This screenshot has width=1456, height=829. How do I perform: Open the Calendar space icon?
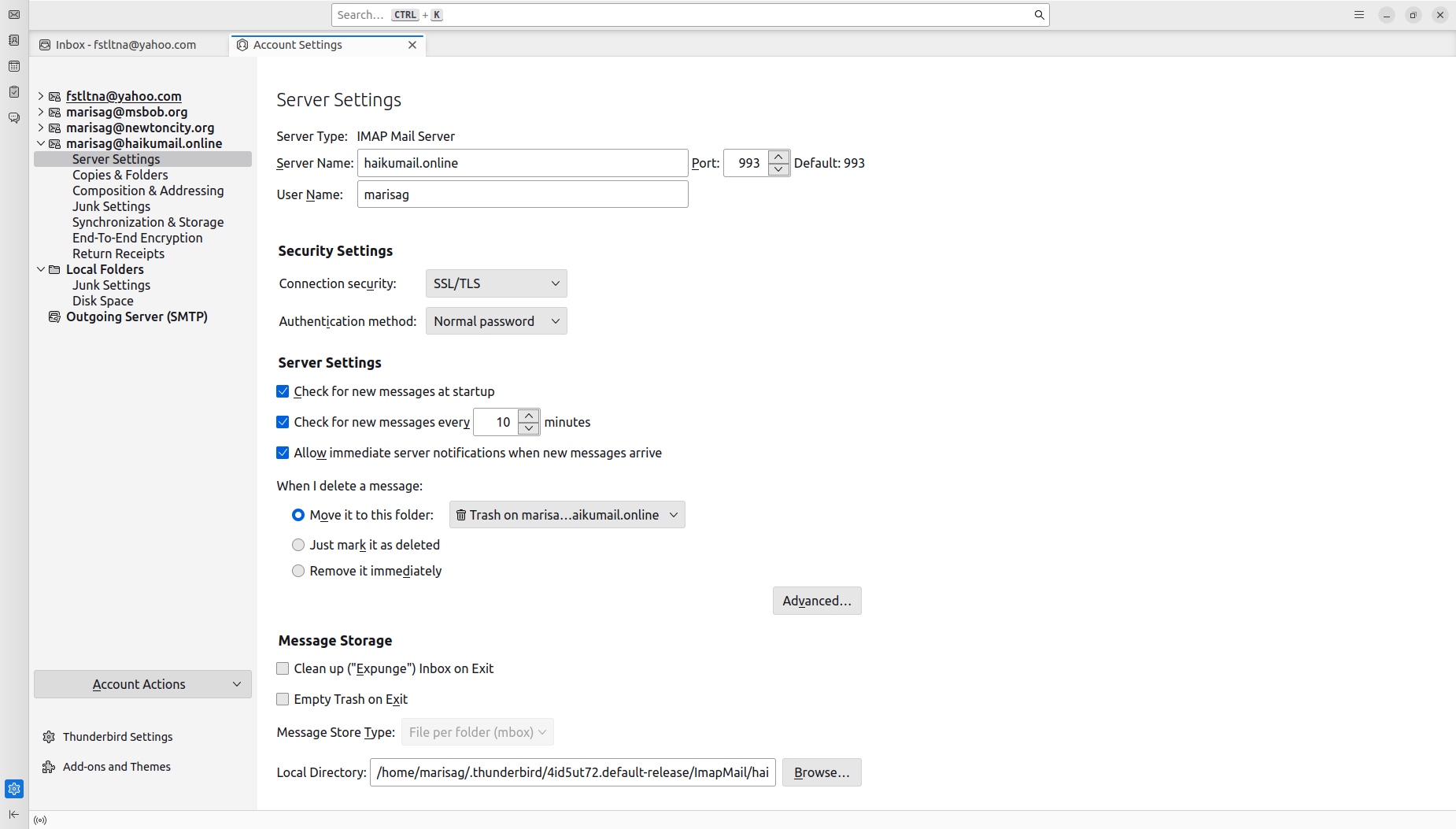coord(14,66)
